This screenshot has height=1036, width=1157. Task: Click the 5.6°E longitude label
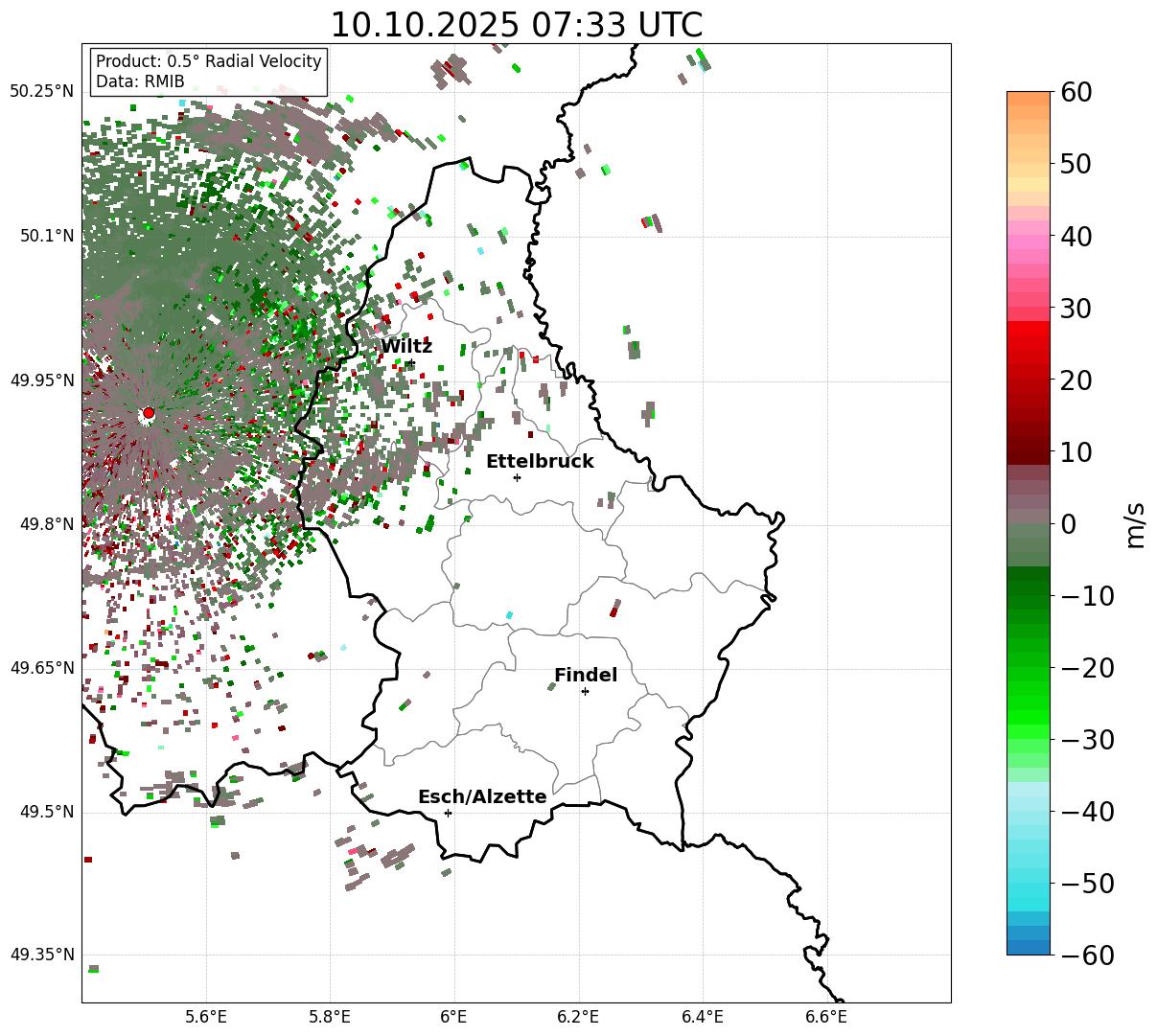pos(206,1017)
